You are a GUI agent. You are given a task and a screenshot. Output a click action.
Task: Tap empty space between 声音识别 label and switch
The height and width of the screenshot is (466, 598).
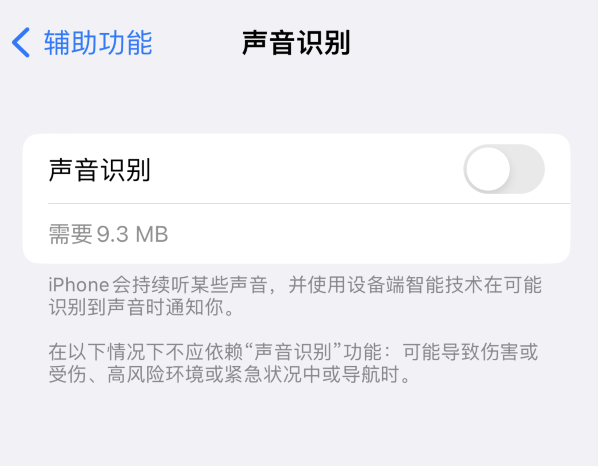click(x=305, y=169)
